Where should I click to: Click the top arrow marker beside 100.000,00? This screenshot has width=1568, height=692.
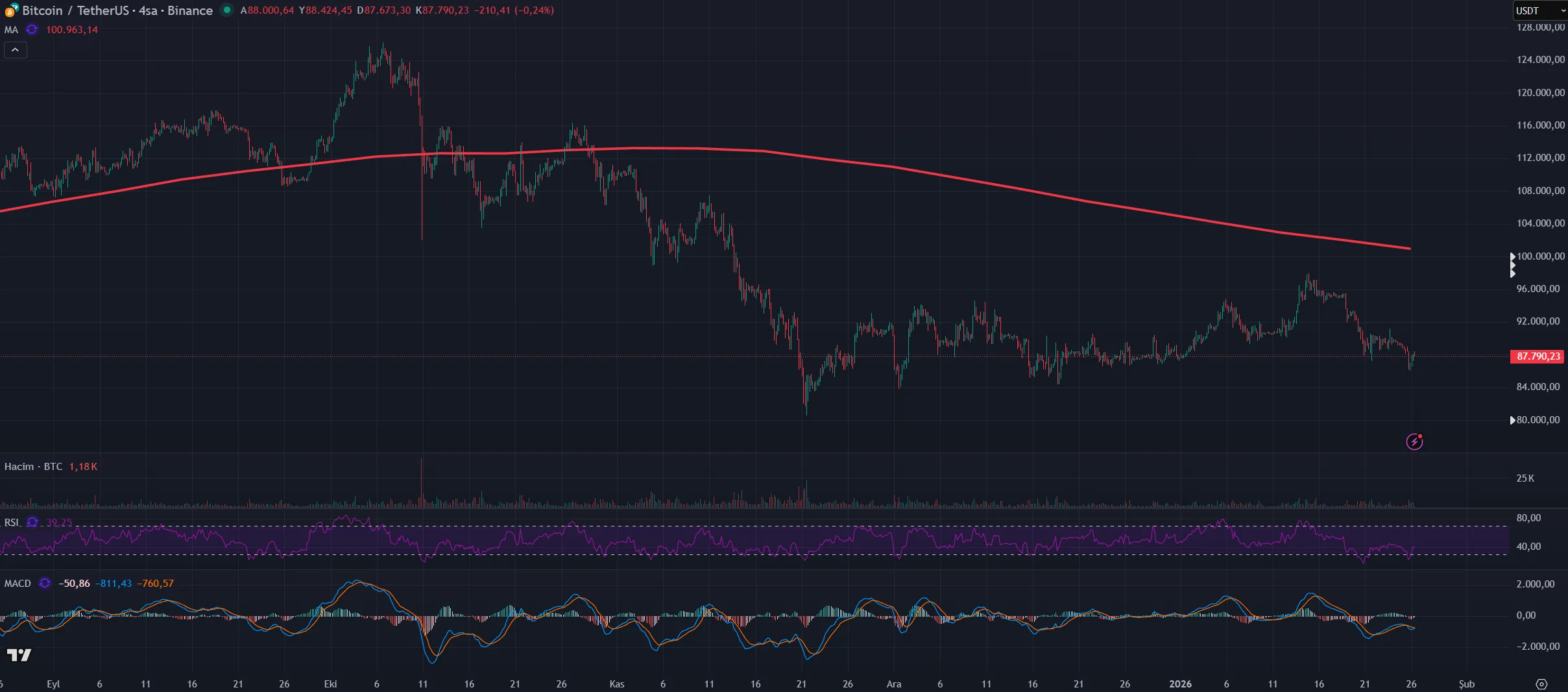pos(1512,256)
